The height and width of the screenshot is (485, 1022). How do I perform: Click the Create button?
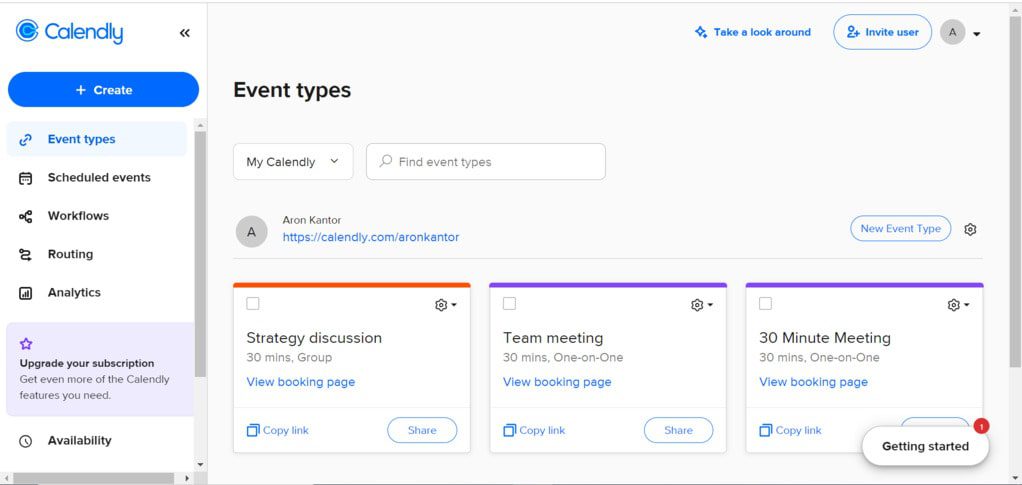pyautogui.click(x=103, y=90)
